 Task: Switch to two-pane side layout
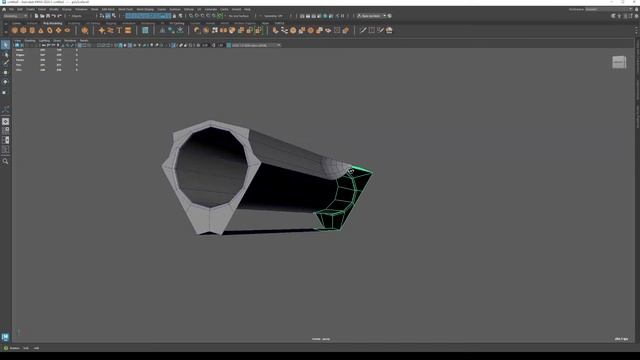point(5,140)
